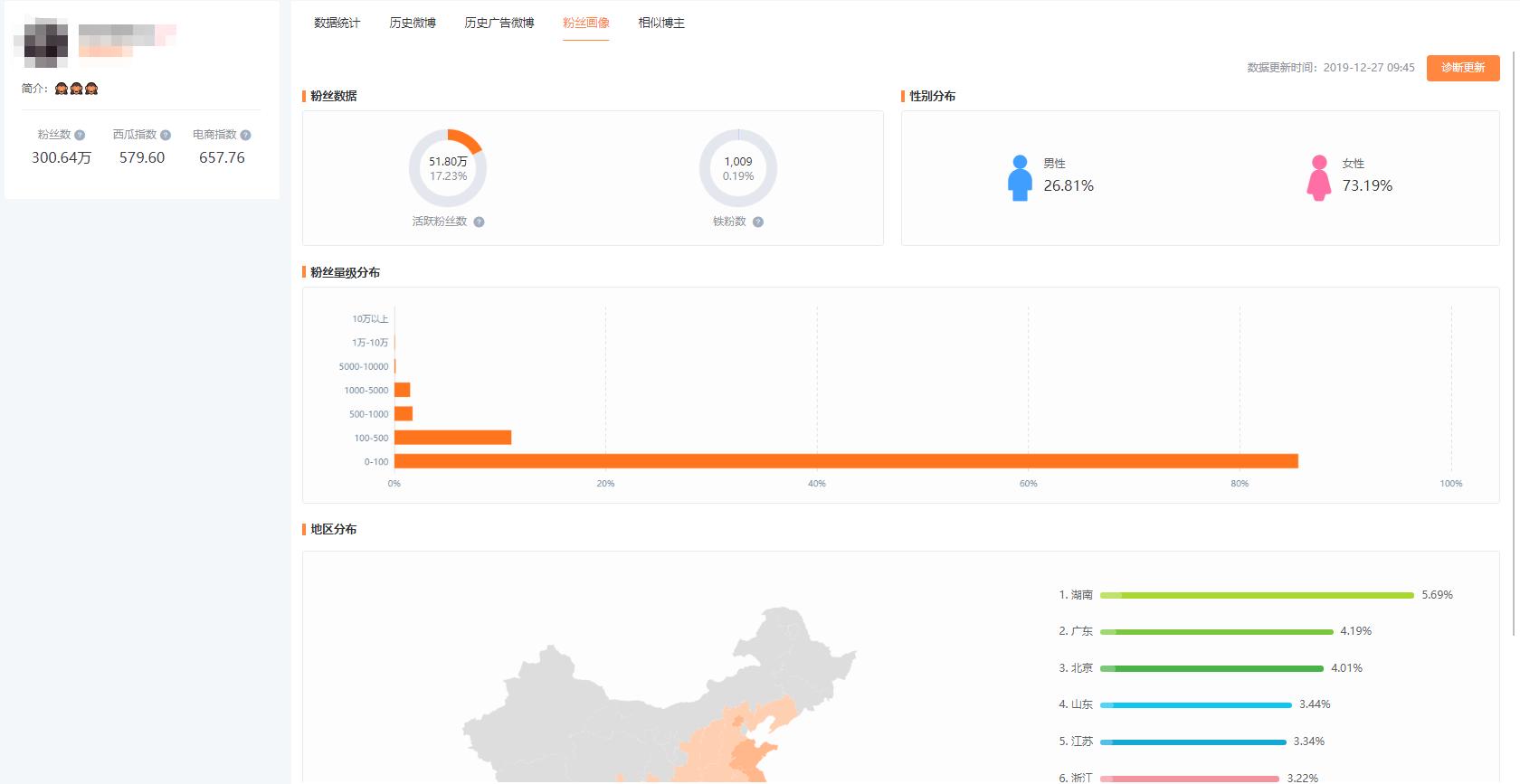Click the 广东 region progress bar
This screenshot has width=1520, height=784.
[x=1217, y=631]
